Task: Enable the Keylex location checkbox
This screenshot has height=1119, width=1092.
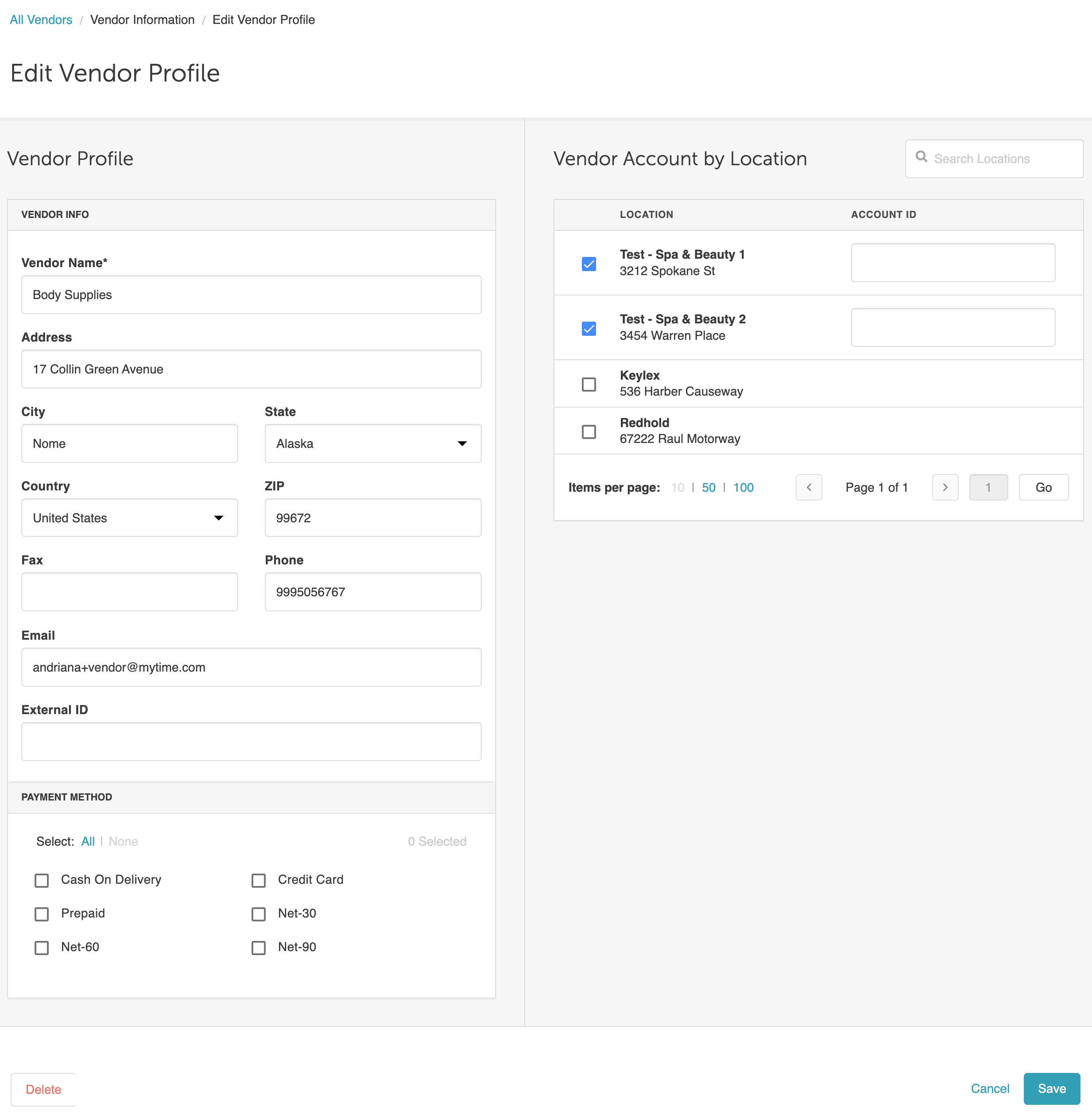Action: [589, 384]
